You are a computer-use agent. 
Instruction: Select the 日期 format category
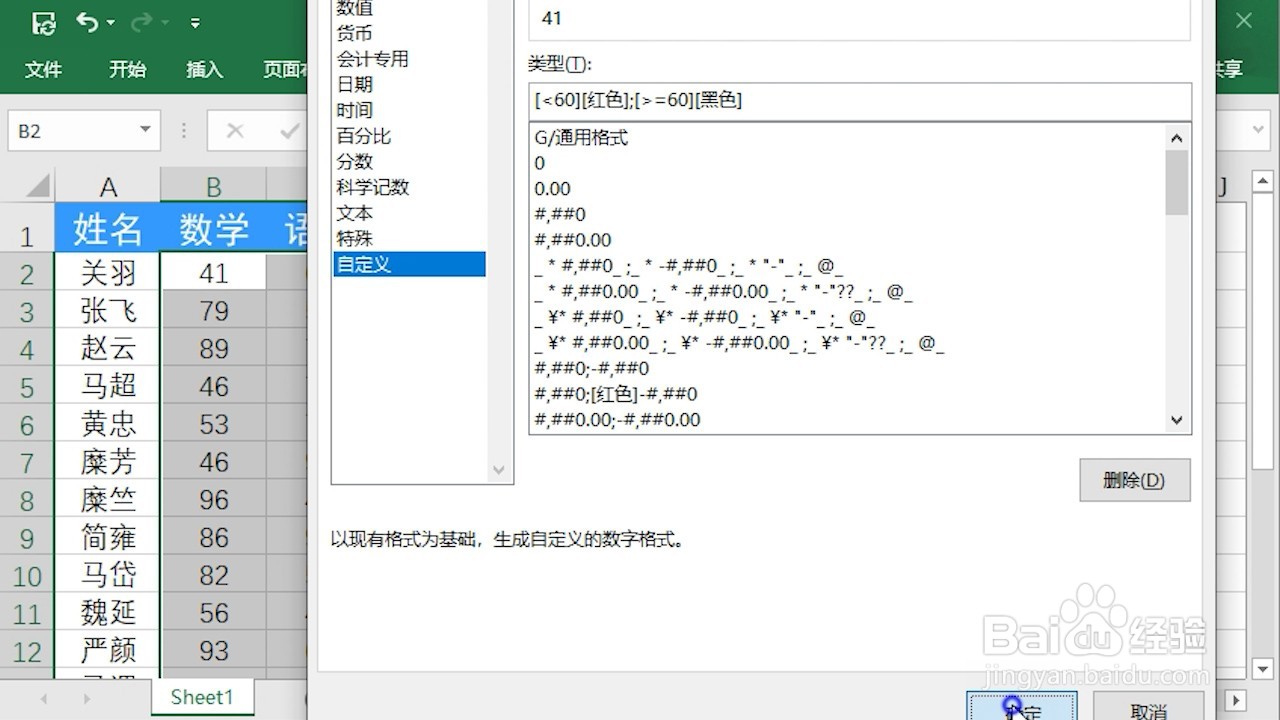(x=356, y=84)
